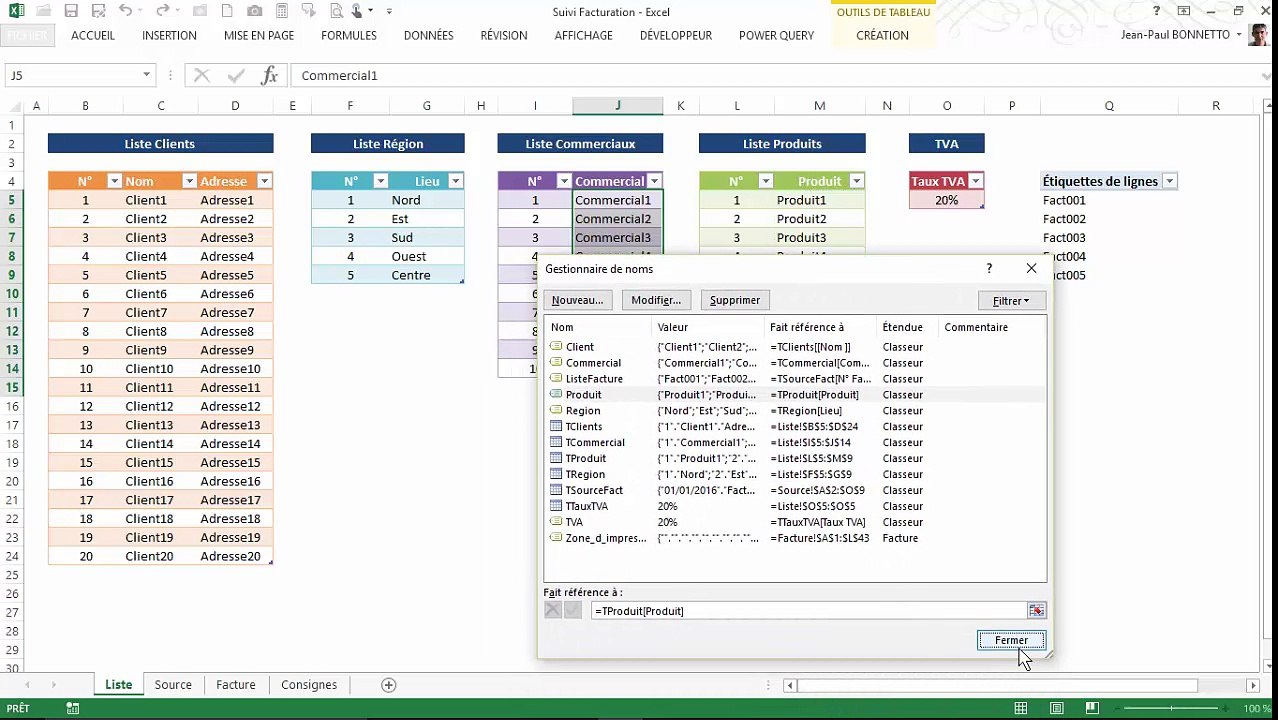This screenshot has width=1278, height=720.
Task: Click the formula bar cancel X icon
Action: coord(202,75)
